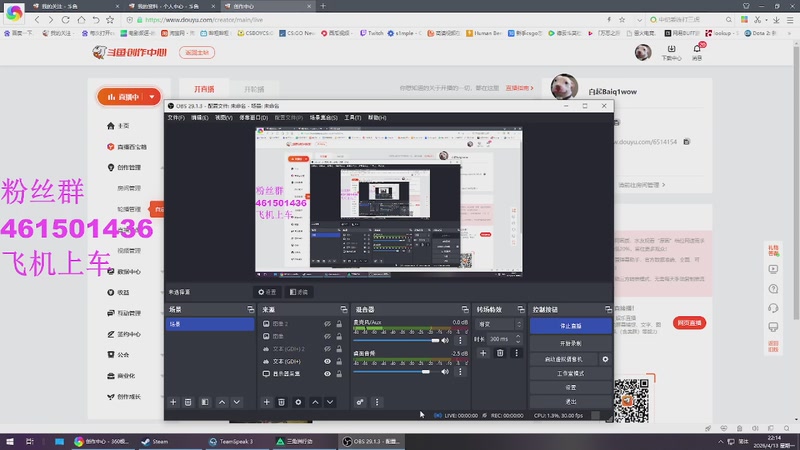
Task: Open 桌面音频 channel three-dot options
Action: pos(460,371)
